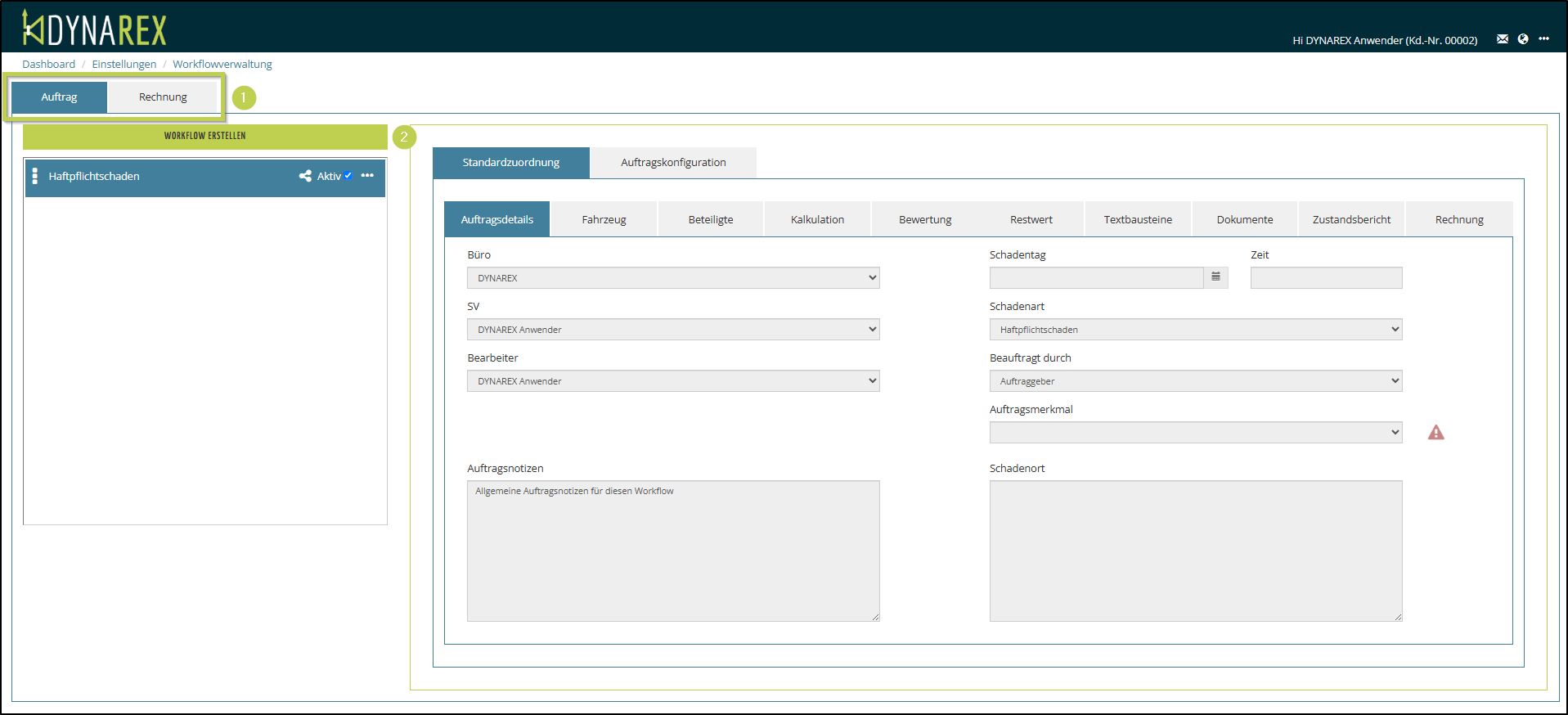Open the Auftragsmerkmal dropdown
Image resolution: width=1568 pixels, height=715 pixels.
tap(1195, 433)
